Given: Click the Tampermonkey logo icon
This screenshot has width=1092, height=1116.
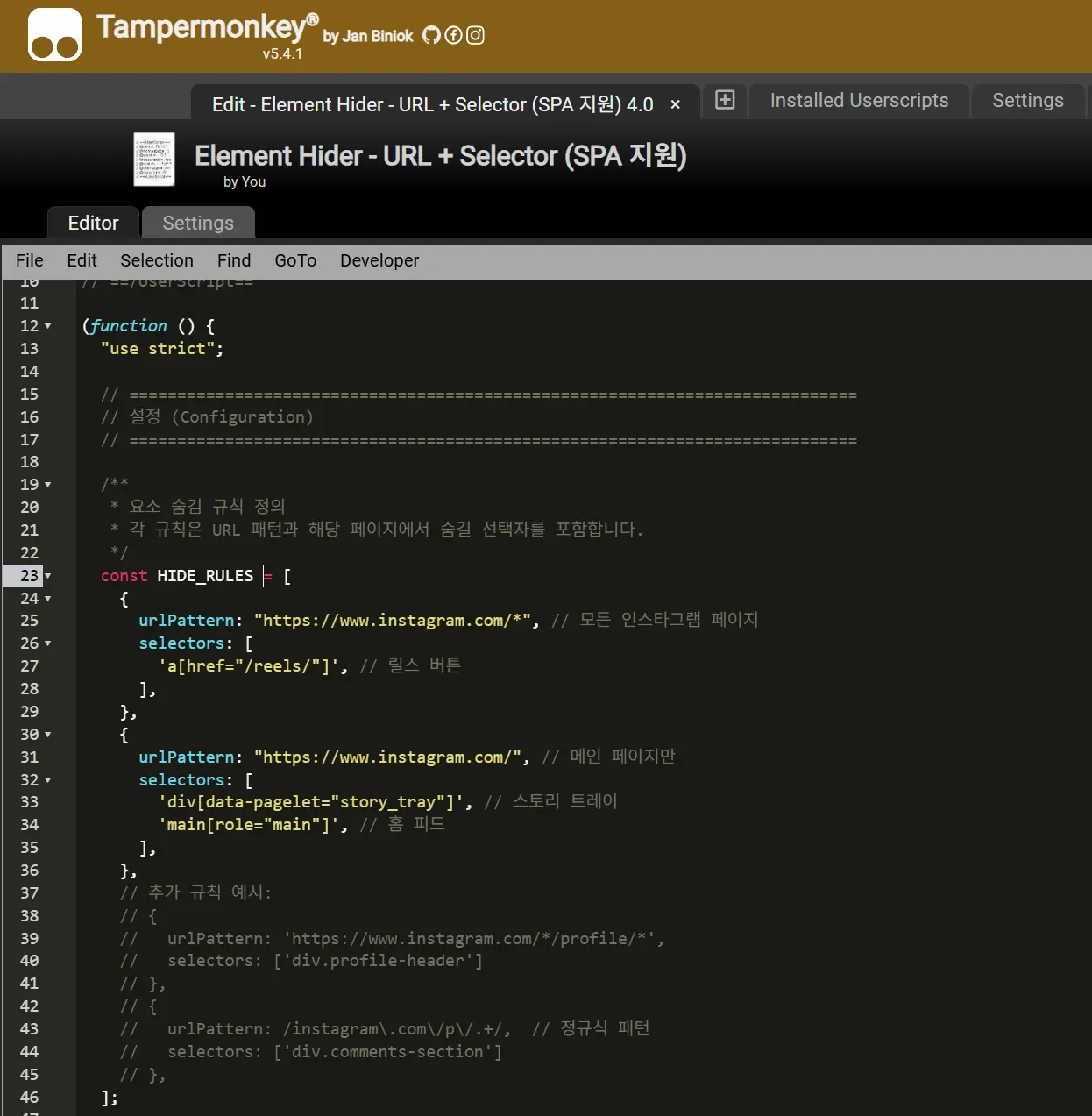Looking at the screenshot, I should [54, 35].
